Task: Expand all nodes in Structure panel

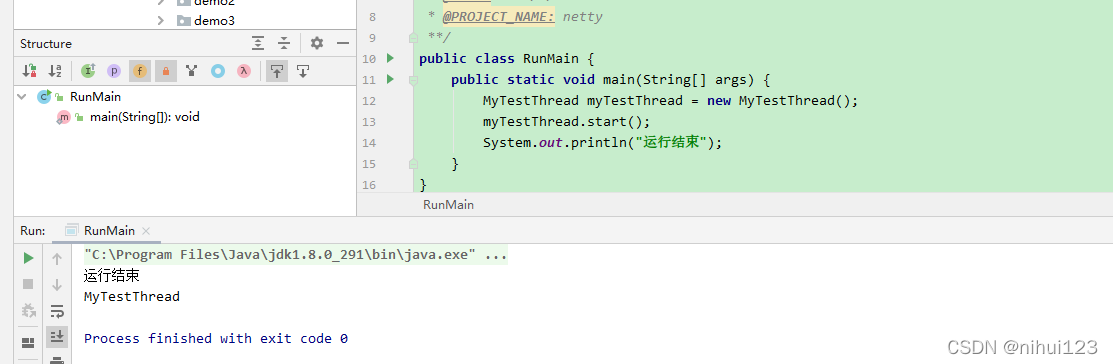Action: [x=258, y=43]
